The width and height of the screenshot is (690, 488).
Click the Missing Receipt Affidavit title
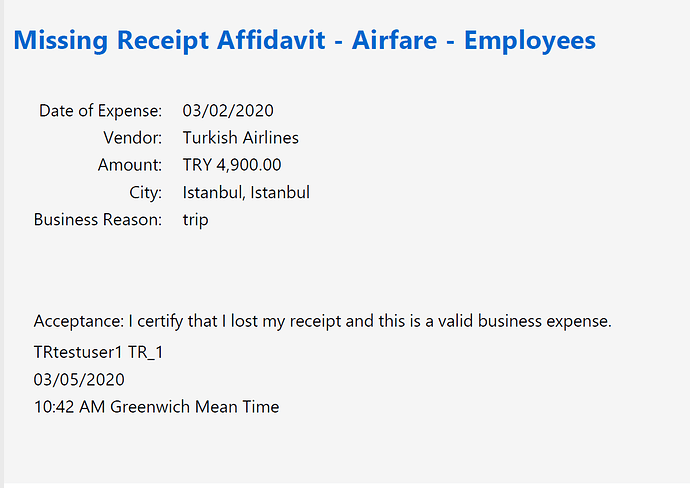point(305,40)
